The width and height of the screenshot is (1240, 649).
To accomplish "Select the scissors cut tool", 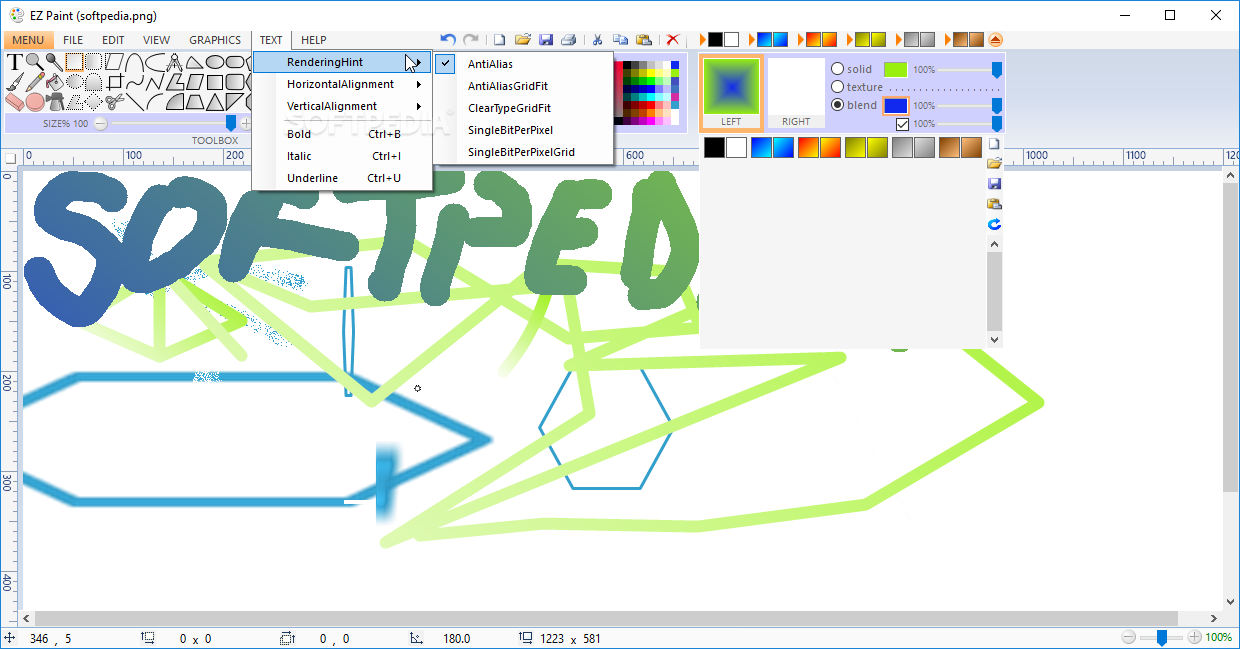I will 114,101.
